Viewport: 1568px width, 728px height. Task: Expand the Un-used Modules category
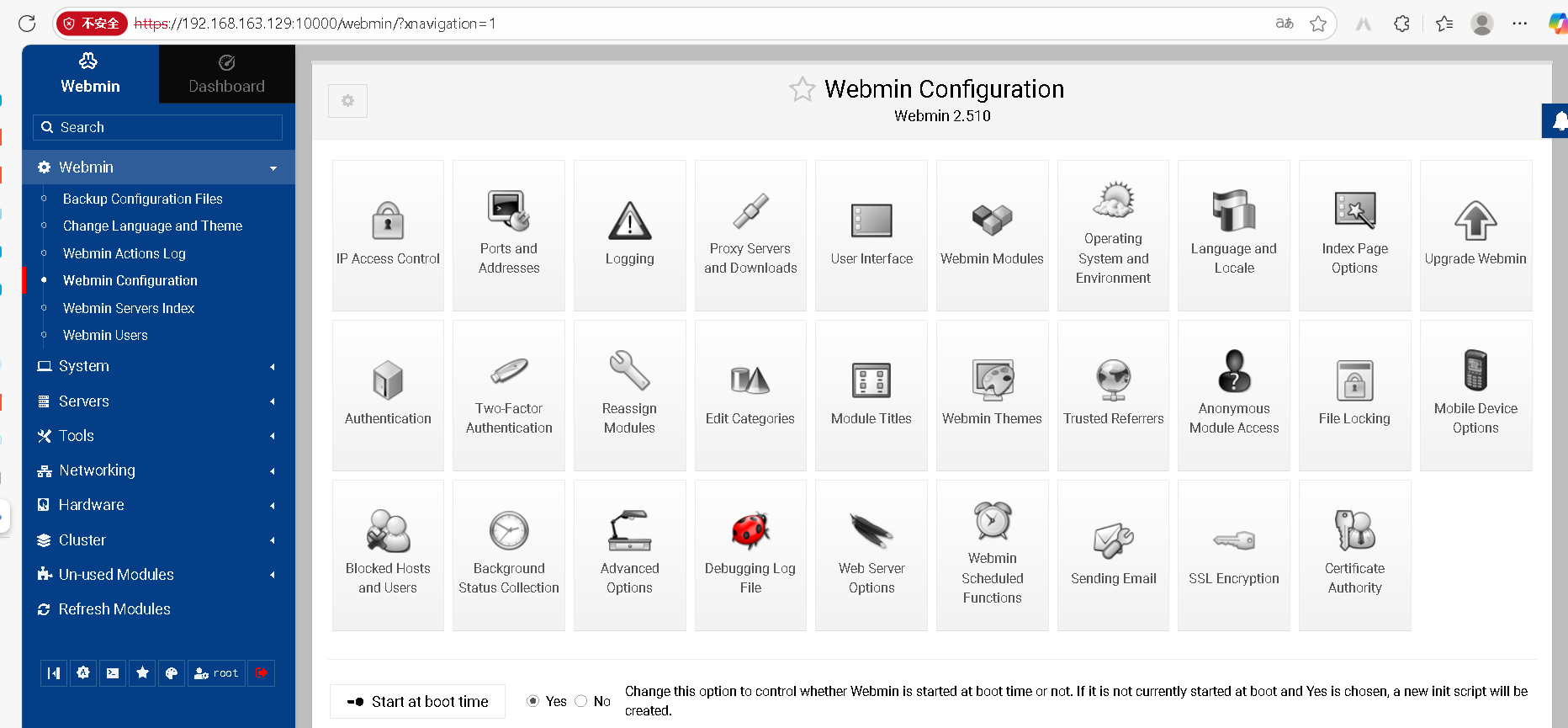point(158,575)
